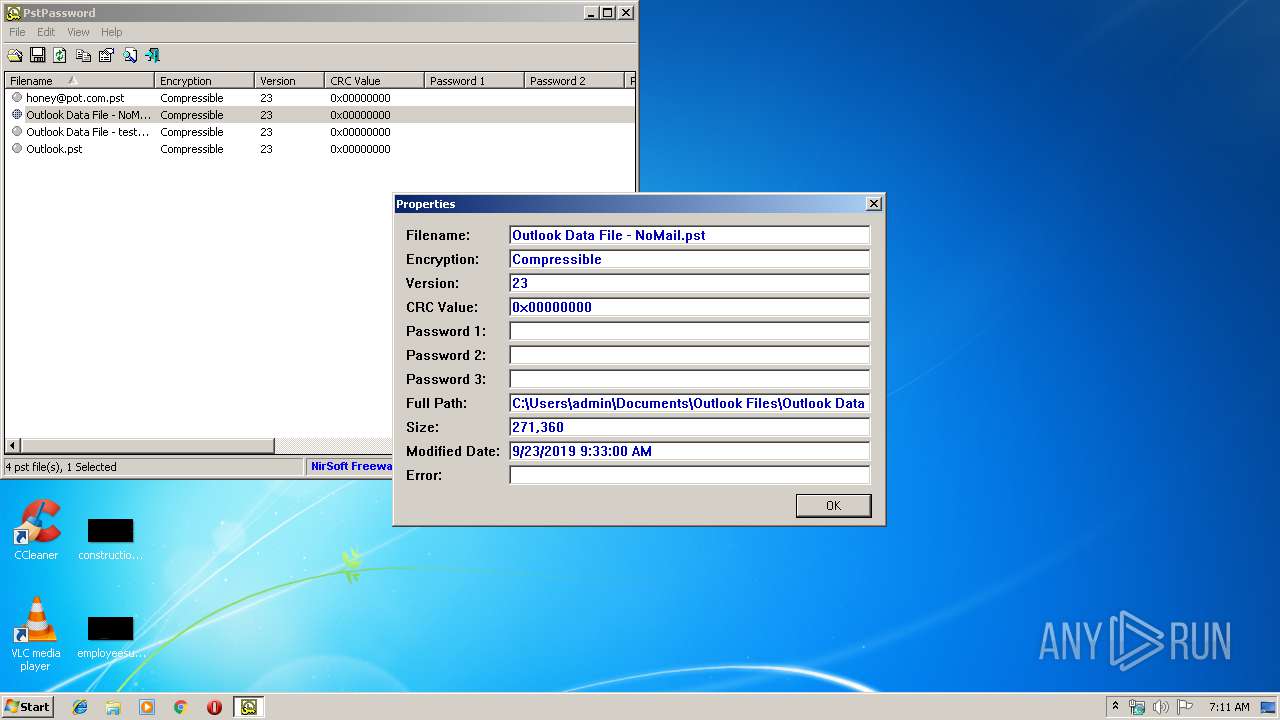This screenshot has width=1280, height=720.
Task: Show hidden tray icons arrow
Action: [x=1115, y=706]
